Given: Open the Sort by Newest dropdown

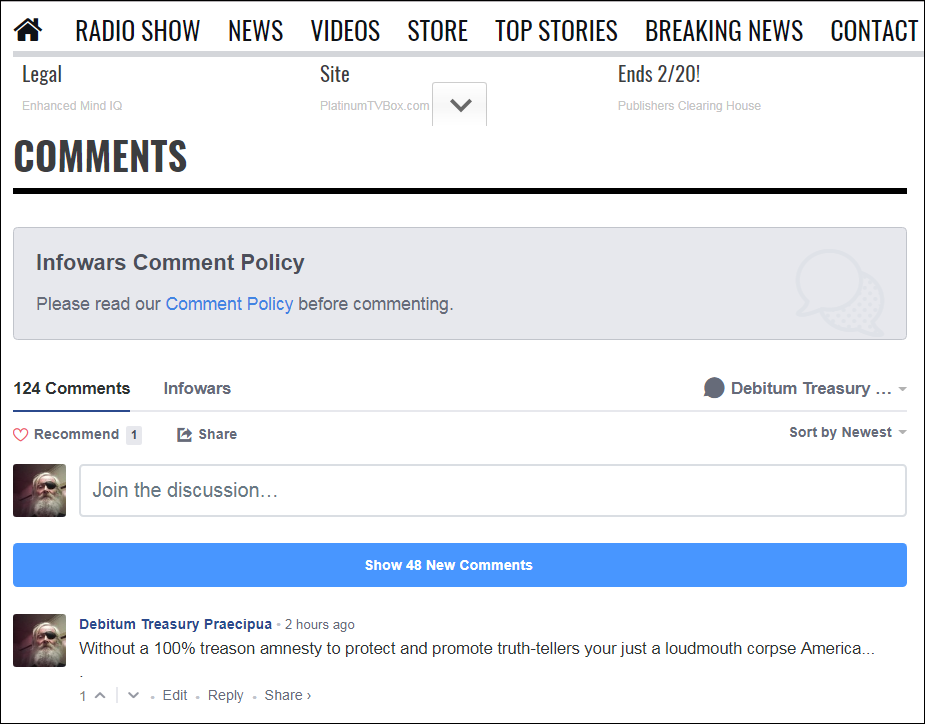Looking at the screenshot, I should [847, 433].
